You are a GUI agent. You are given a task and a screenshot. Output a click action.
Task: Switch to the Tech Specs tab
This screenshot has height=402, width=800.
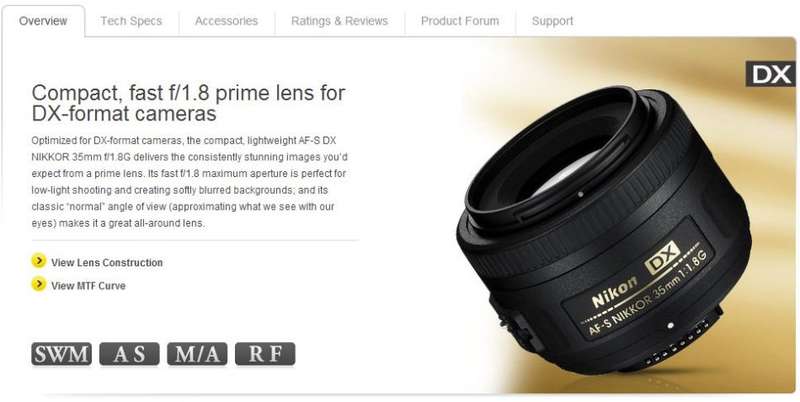click(131, 21)
